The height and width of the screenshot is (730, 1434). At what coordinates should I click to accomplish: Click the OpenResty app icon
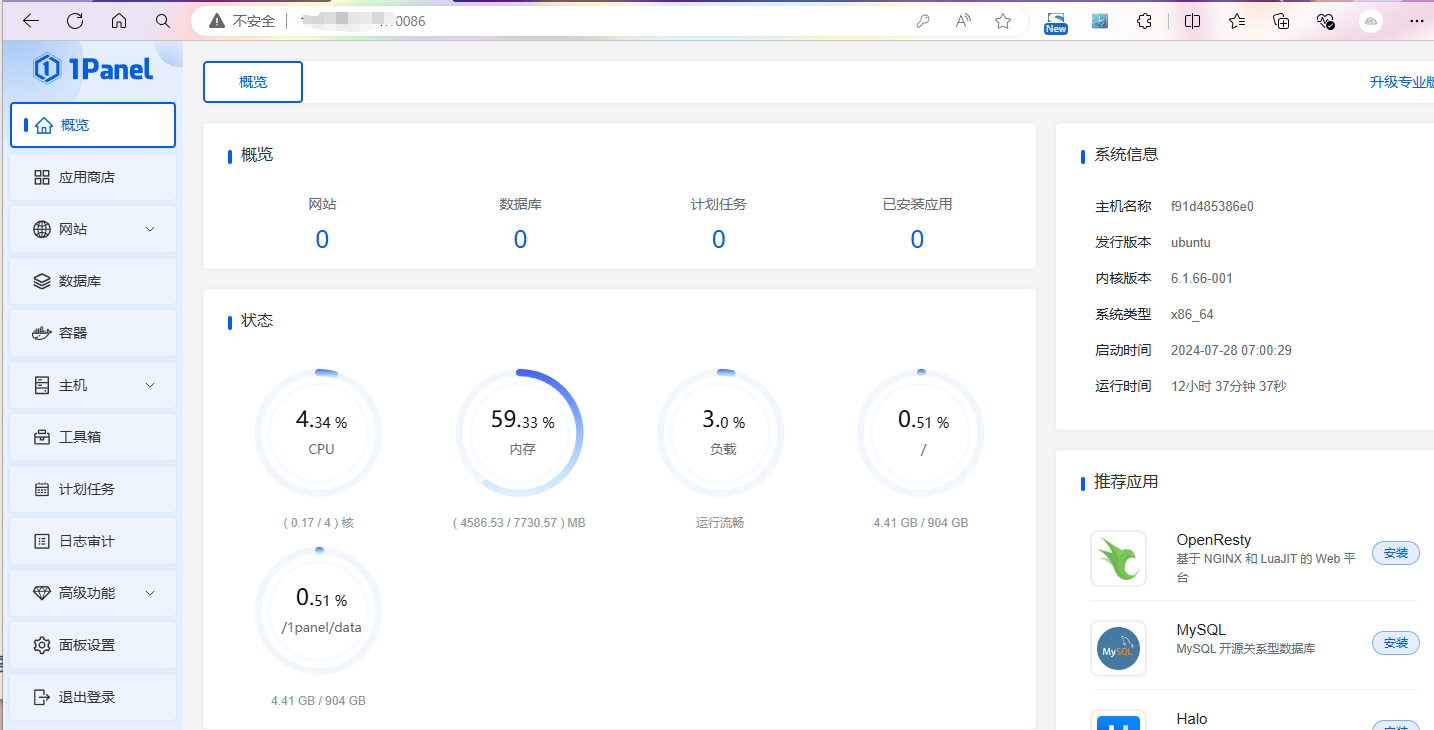click(x=1118, y=558)
